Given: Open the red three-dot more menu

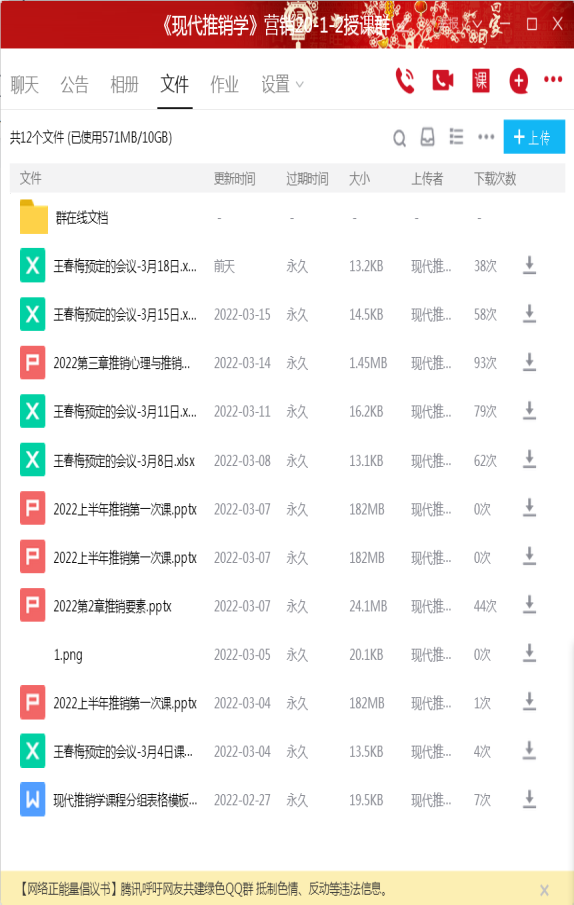Looking at the screenshot, I should pyautogui.click(x=553, y=80).
